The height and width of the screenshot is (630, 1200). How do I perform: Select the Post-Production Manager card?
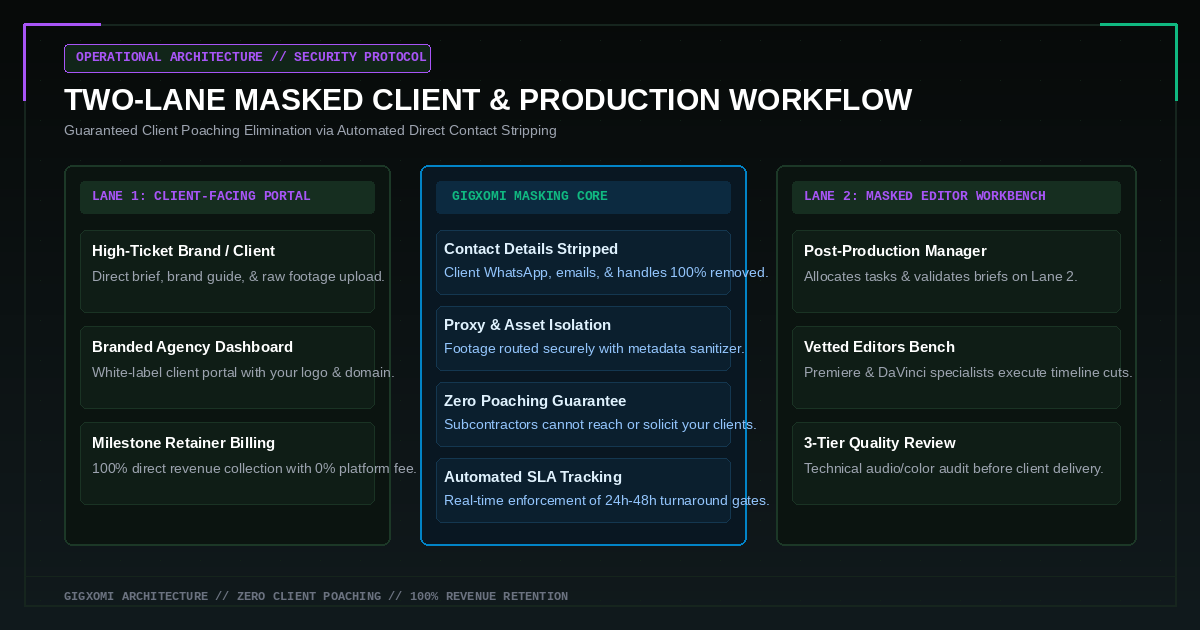(x=956, y=272)
